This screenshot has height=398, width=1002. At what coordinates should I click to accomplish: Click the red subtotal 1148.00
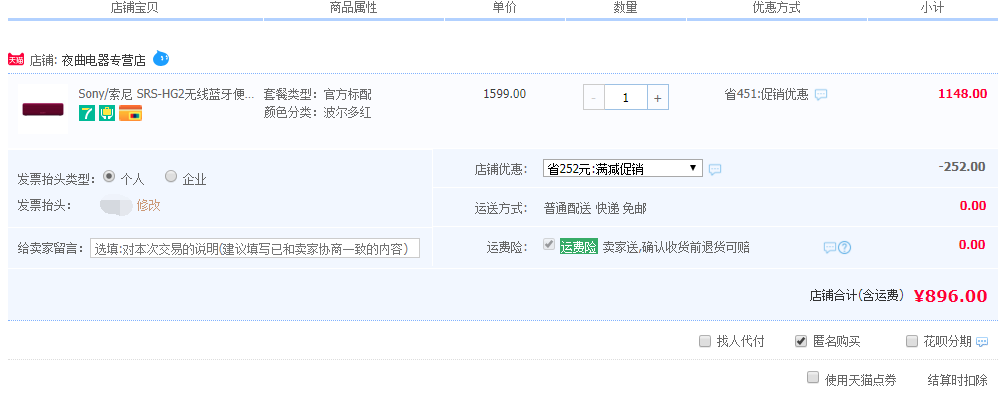pyautogui.click(x=962, y=94)
